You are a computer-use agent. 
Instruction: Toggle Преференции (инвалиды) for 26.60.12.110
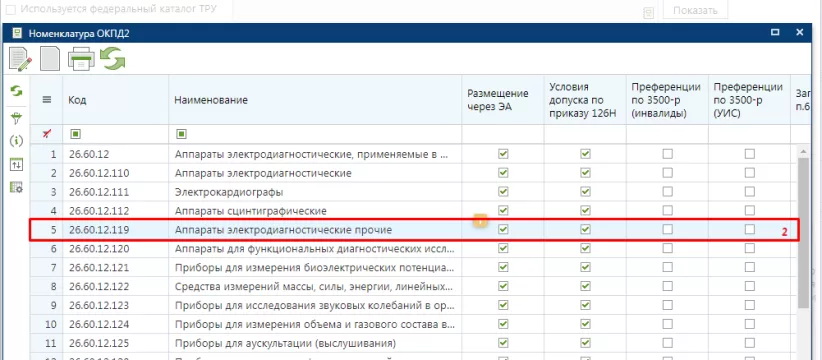pyautogui.click(x=667, y=173)
